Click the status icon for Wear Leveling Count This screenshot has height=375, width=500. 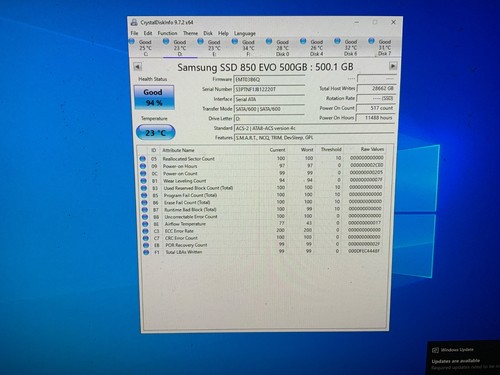coord(144,181)
